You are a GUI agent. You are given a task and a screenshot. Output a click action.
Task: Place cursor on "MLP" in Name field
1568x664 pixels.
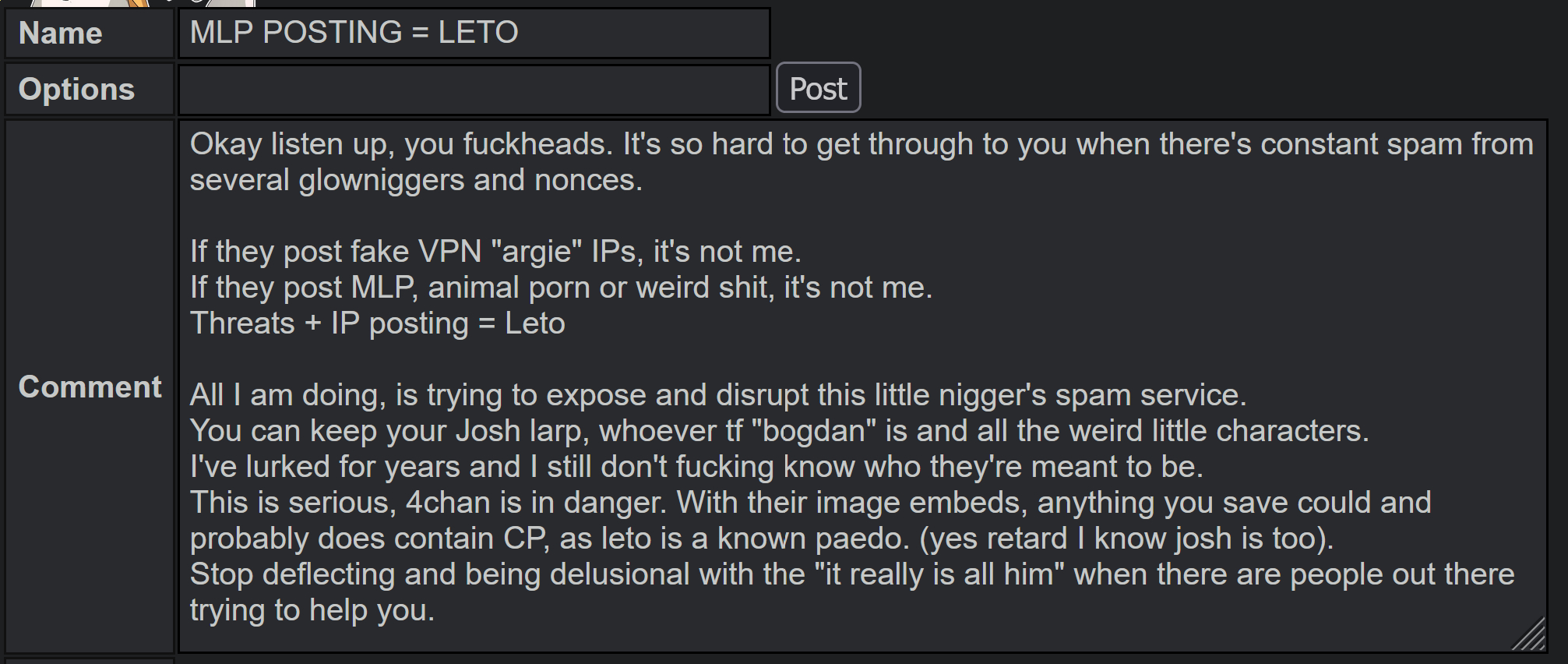[x=221, y=33]
